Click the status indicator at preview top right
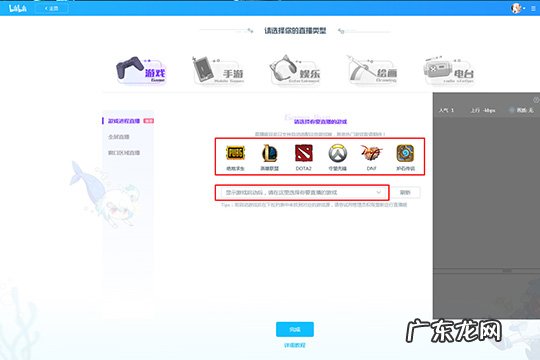 tap(521, 110)
